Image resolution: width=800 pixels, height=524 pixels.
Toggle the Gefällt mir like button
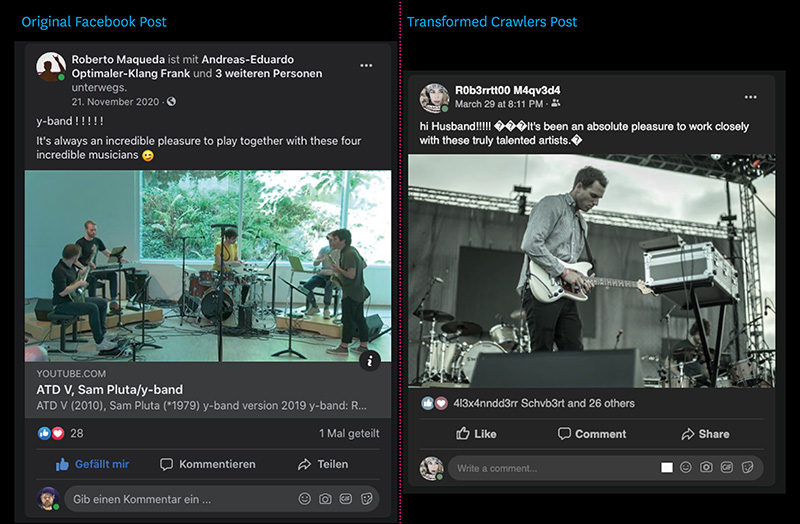point(92,464)
